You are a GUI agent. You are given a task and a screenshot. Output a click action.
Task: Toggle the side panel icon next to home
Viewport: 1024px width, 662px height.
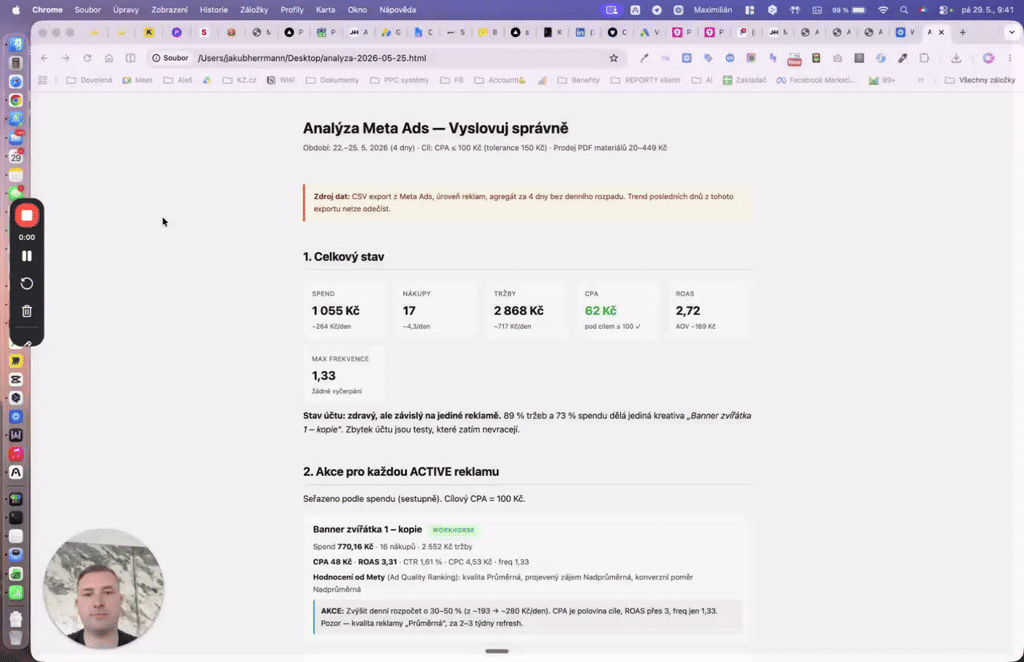click(131, 58)
